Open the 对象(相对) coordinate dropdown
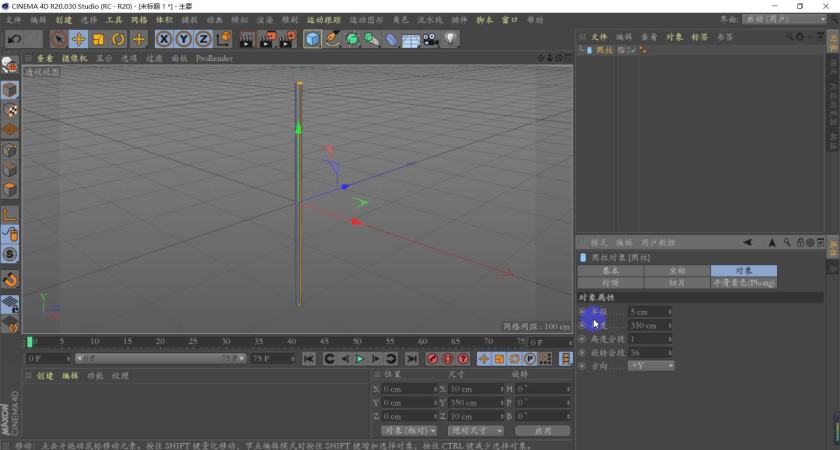Screen dimensions: 840x450 pyautogui.click(x=409, y=431)
